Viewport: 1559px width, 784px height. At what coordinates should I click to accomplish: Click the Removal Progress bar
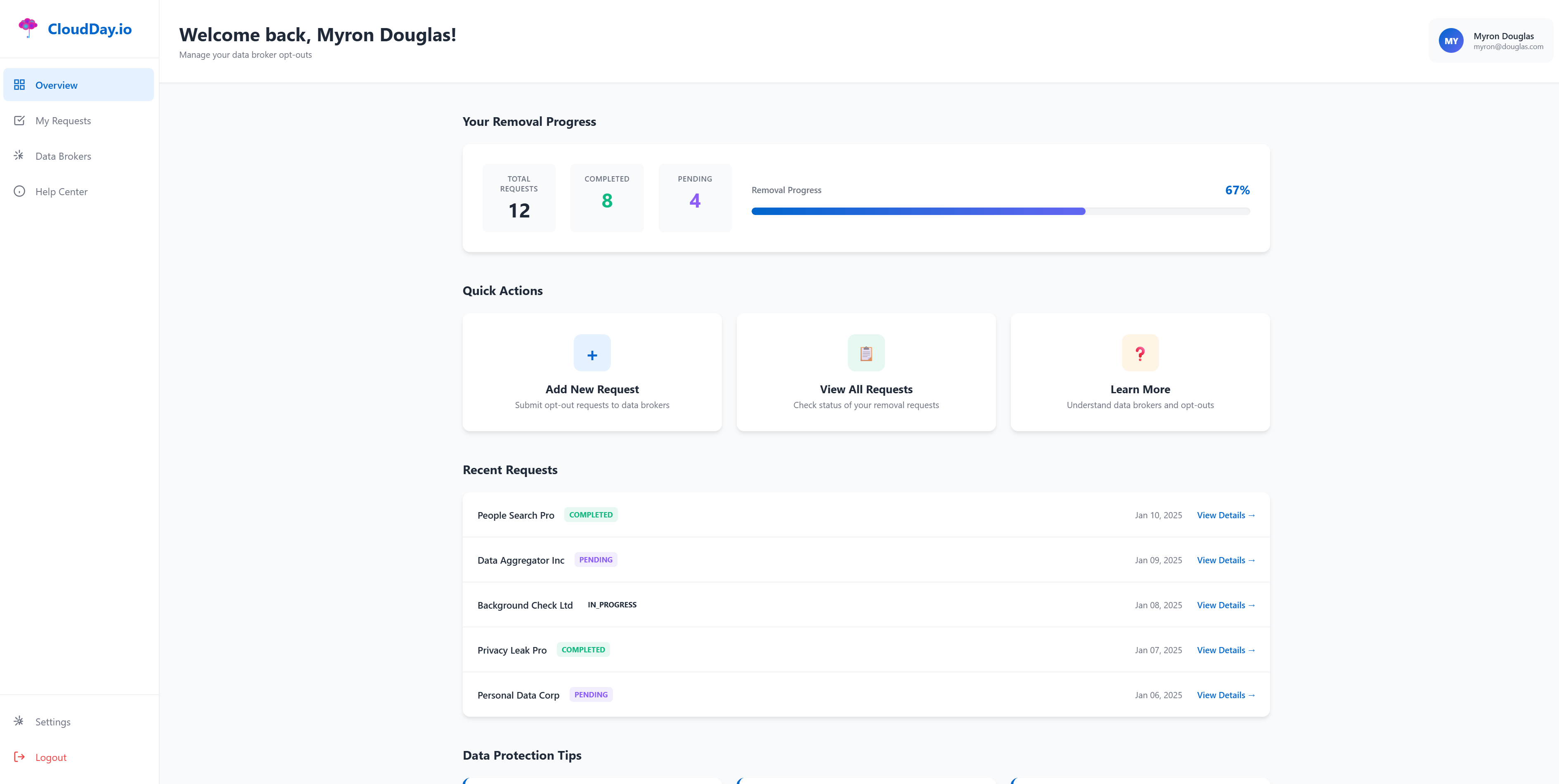[x=1000, y=211]
